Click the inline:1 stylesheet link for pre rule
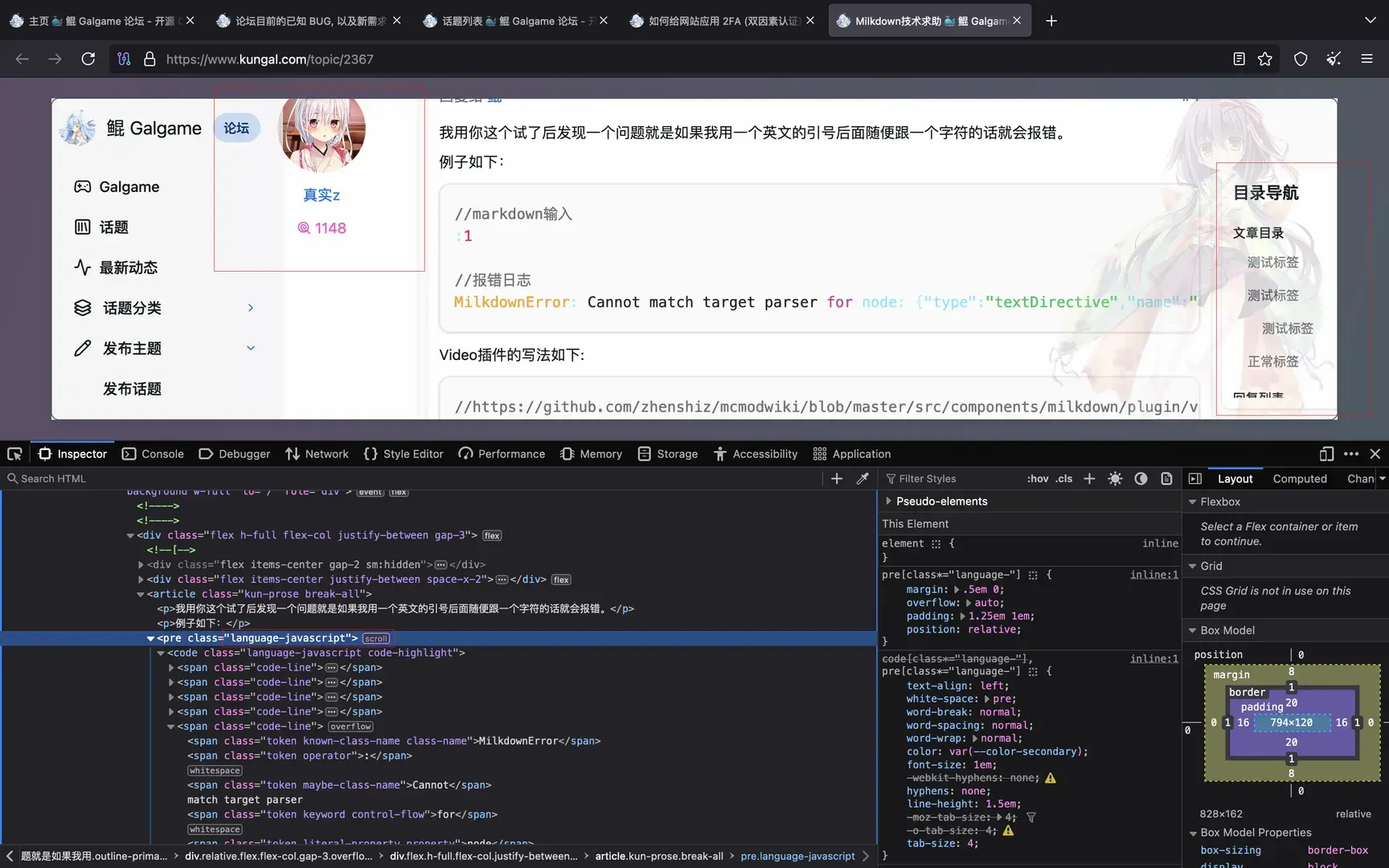 pos(1153,575)
